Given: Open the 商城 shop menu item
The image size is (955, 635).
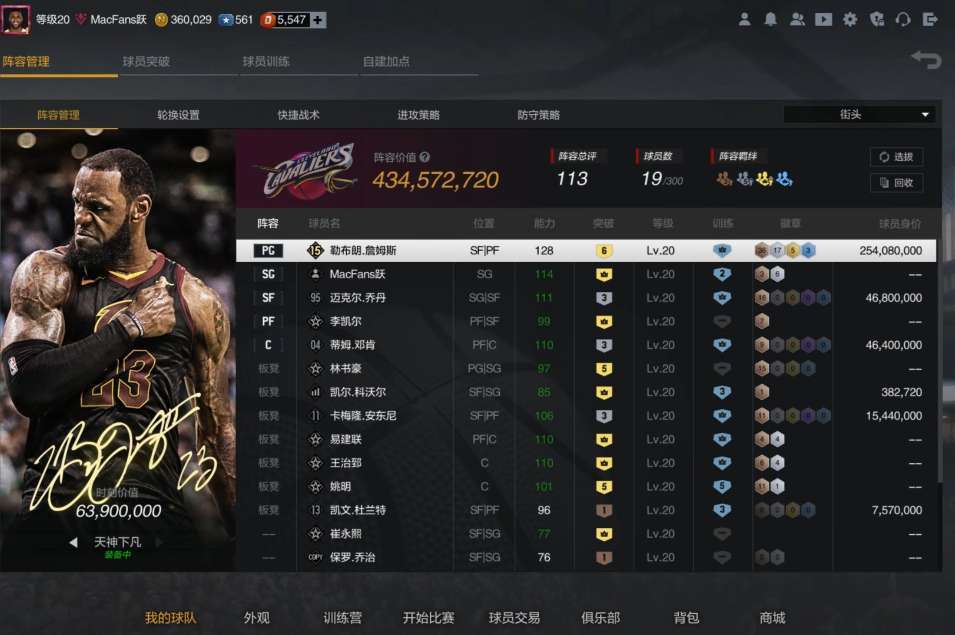Looking at the screenshot, I should tap(772, 618).
